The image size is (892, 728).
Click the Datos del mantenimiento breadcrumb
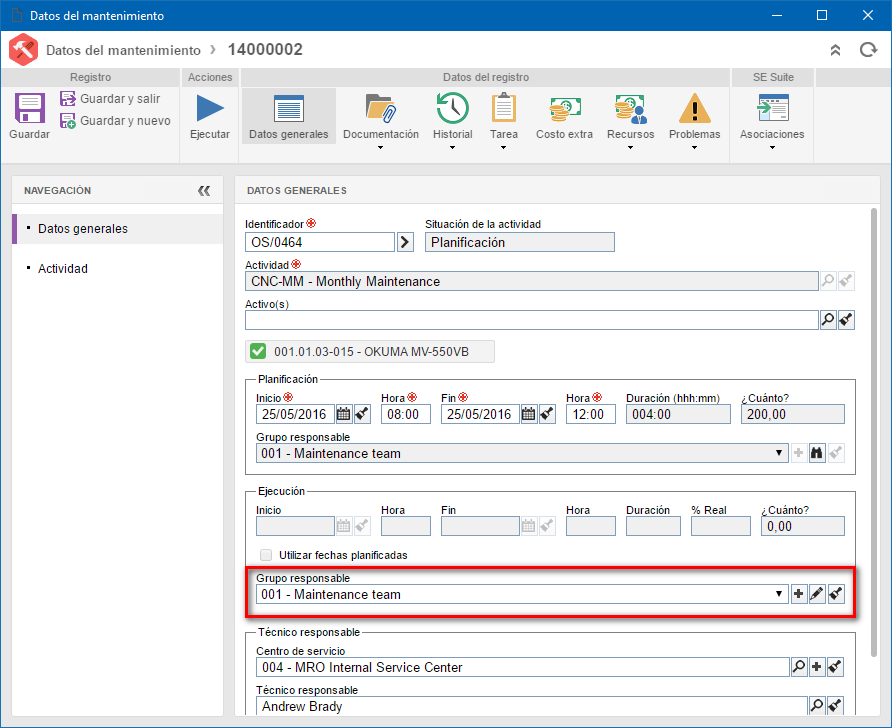[123, 50]
